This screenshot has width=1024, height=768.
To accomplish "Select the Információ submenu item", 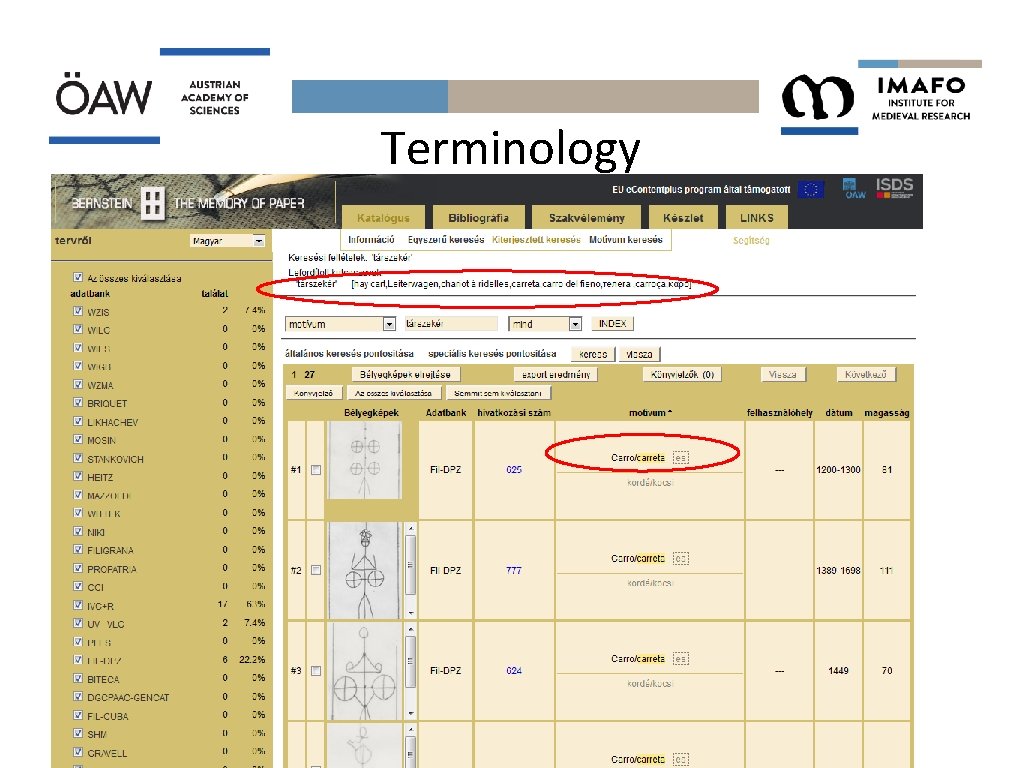I will pos(371,240).
